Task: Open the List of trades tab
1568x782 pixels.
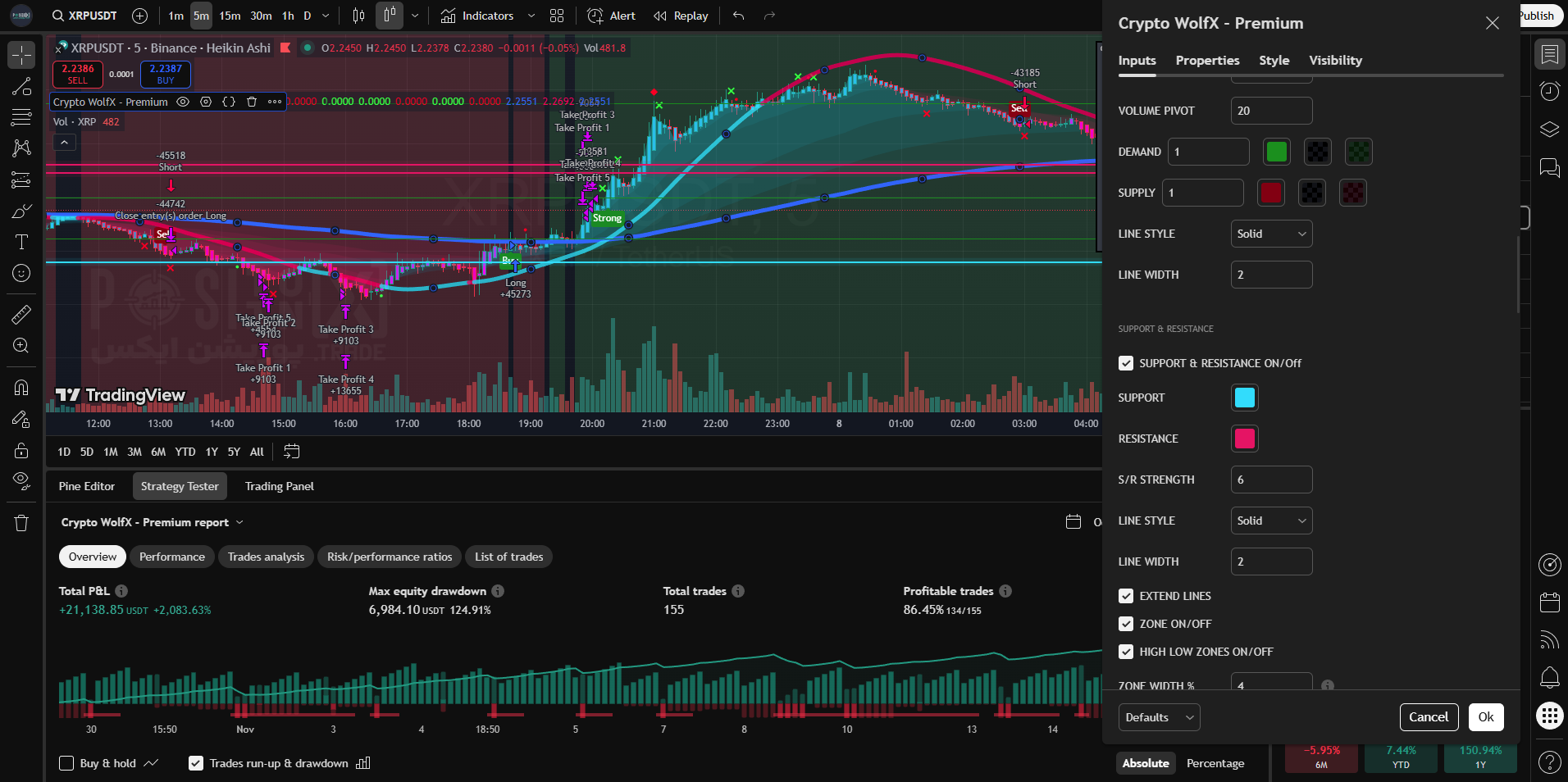Action: [x=508, y=557]
